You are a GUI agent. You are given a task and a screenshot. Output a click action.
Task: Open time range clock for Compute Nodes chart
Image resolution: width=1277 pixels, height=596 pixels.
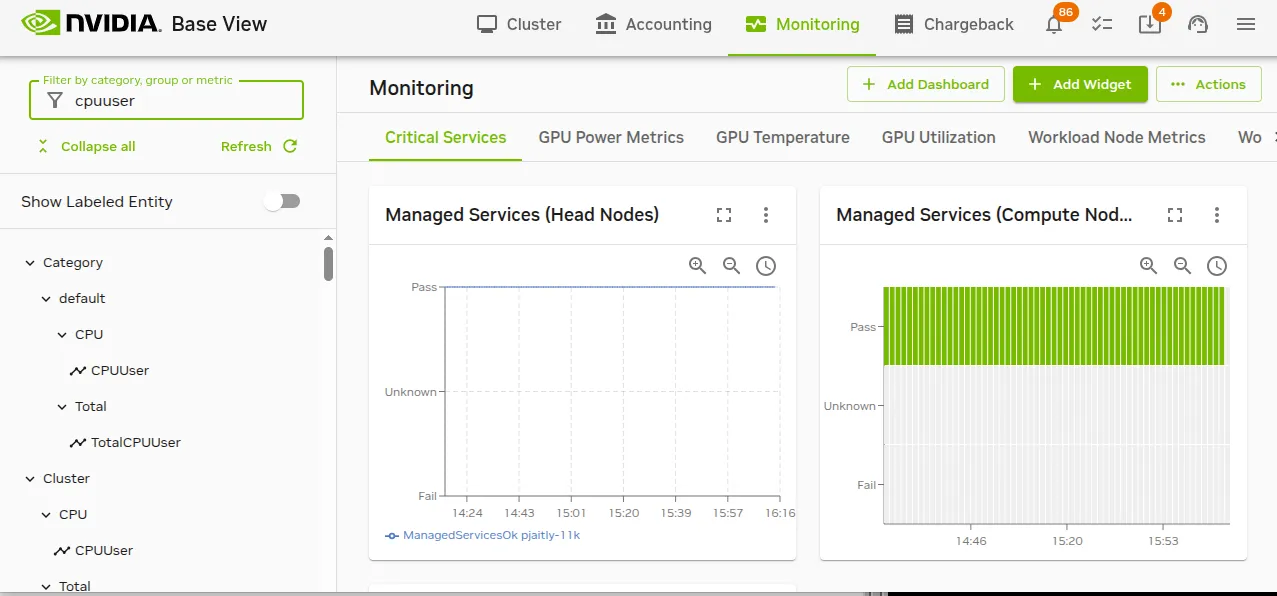(x=1217, y=266)
